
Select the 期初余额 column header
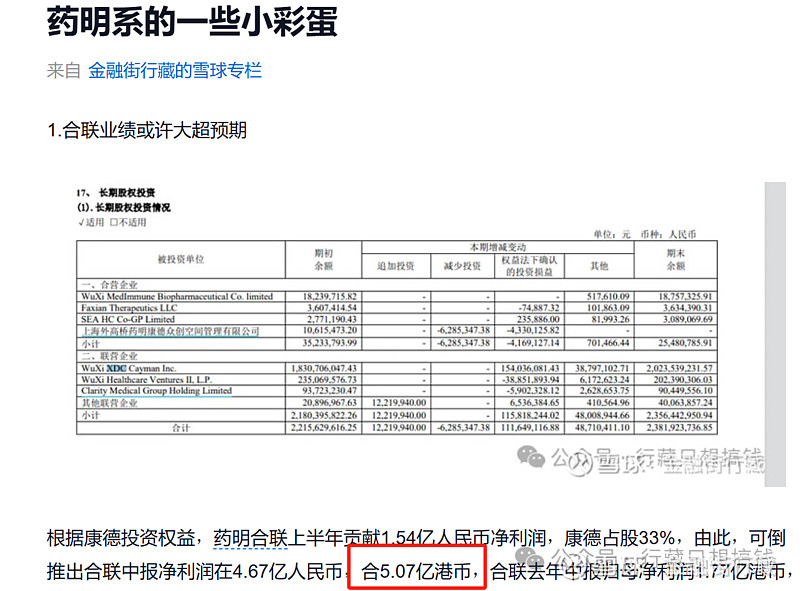[x=323, y=259]
